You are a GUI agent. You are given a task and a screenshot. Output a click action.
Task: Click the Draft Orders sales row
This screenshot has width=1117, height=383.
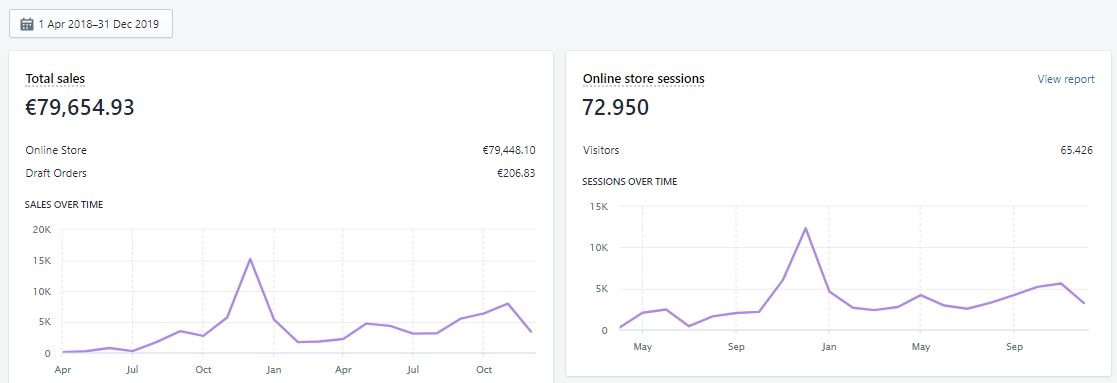point(281,173)
